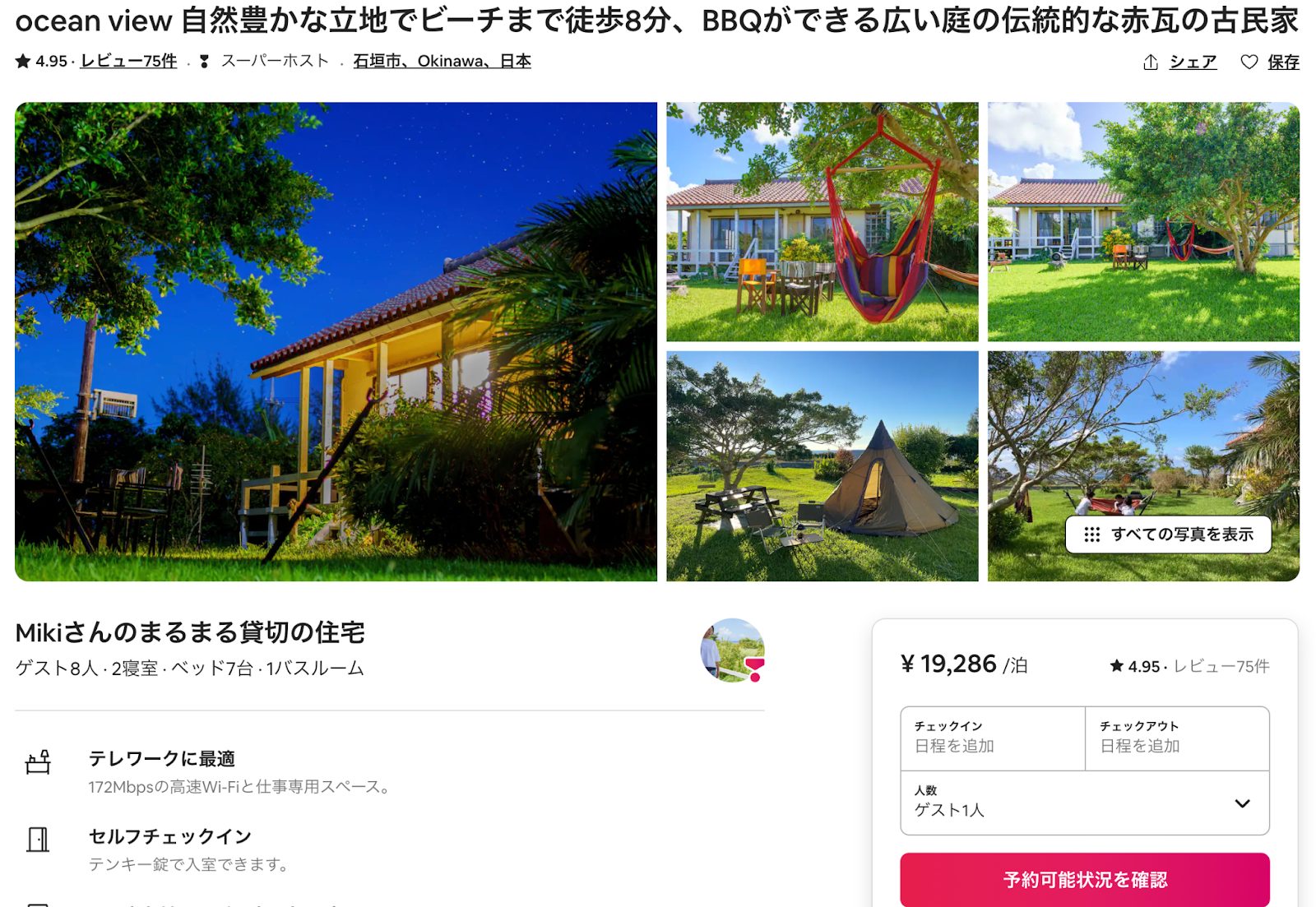
Task: Open the ゲスト1人 guest selector
Action: click(x=1084, y=803)
